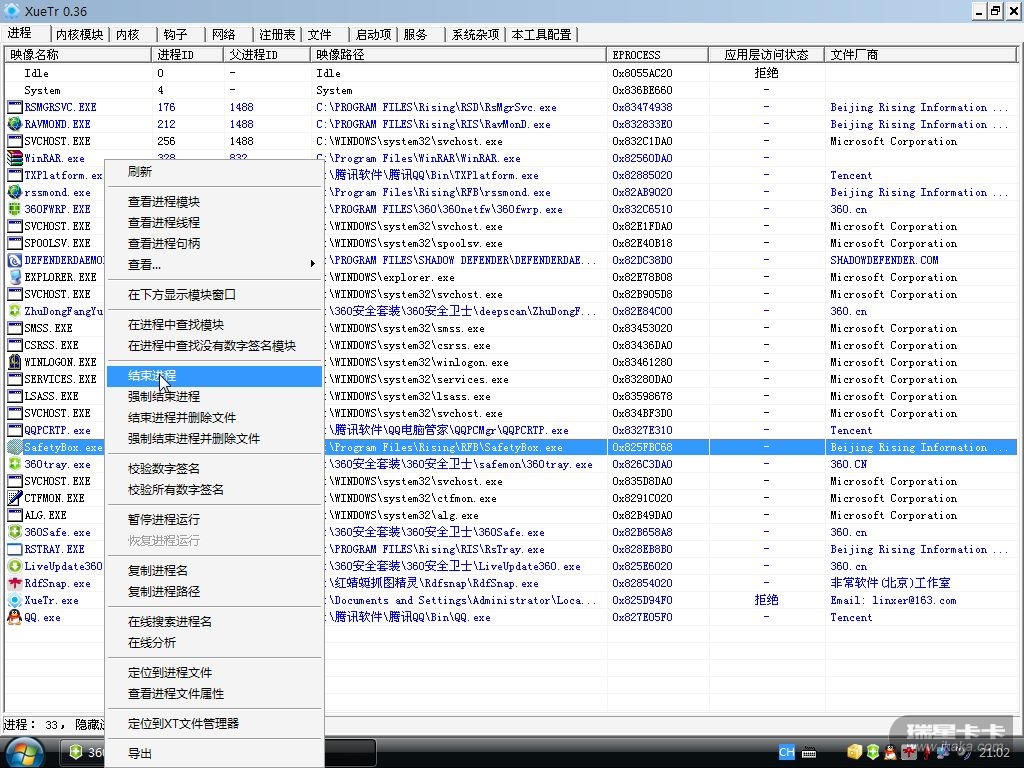Click the WinRAR.exe books icon
This screenshot has width=1024, height=768.
[14, 158]
